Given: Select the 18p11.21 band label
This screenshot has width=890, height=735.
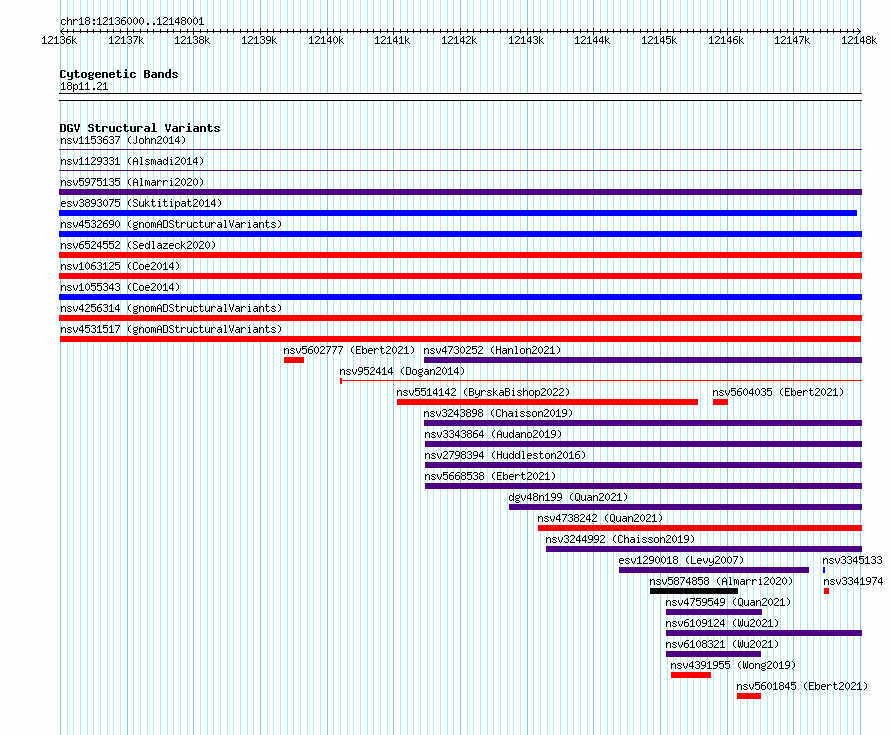Looking at the screenshot, I should tap(84, 86).
